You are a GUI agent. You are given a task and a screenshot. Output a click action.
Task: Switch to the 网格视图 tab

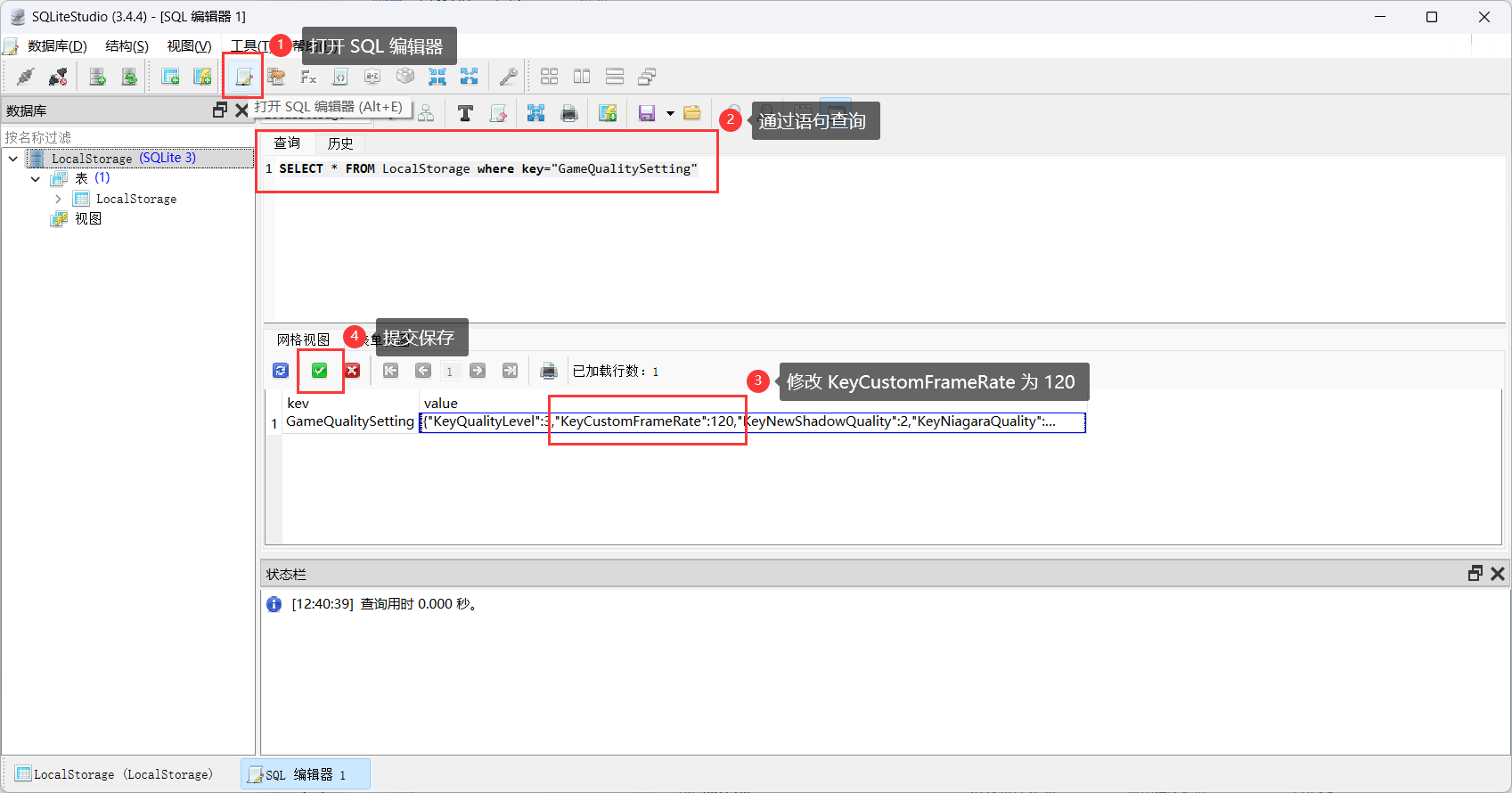tap(303, 339)
